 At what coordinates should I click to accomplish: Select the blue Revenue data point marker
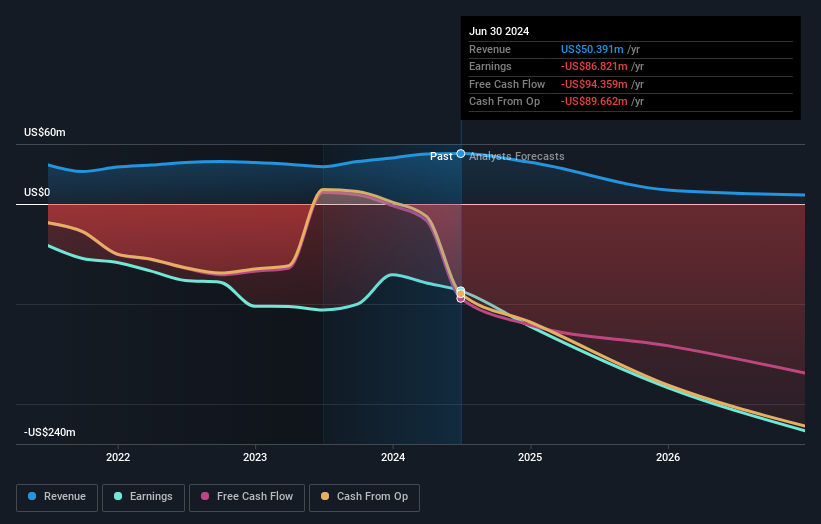pos(461,153)
